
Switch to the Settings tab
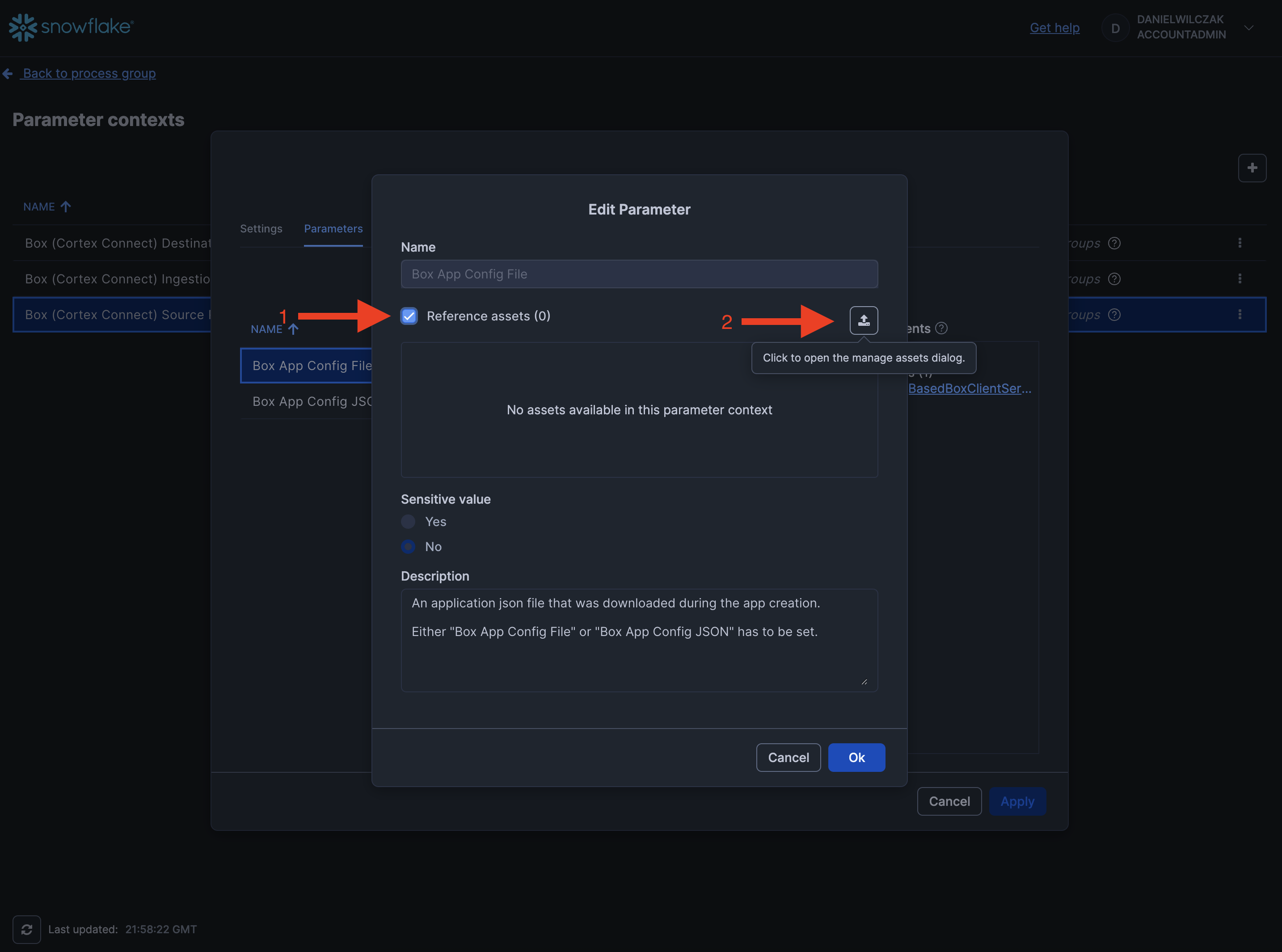[261, 229]
